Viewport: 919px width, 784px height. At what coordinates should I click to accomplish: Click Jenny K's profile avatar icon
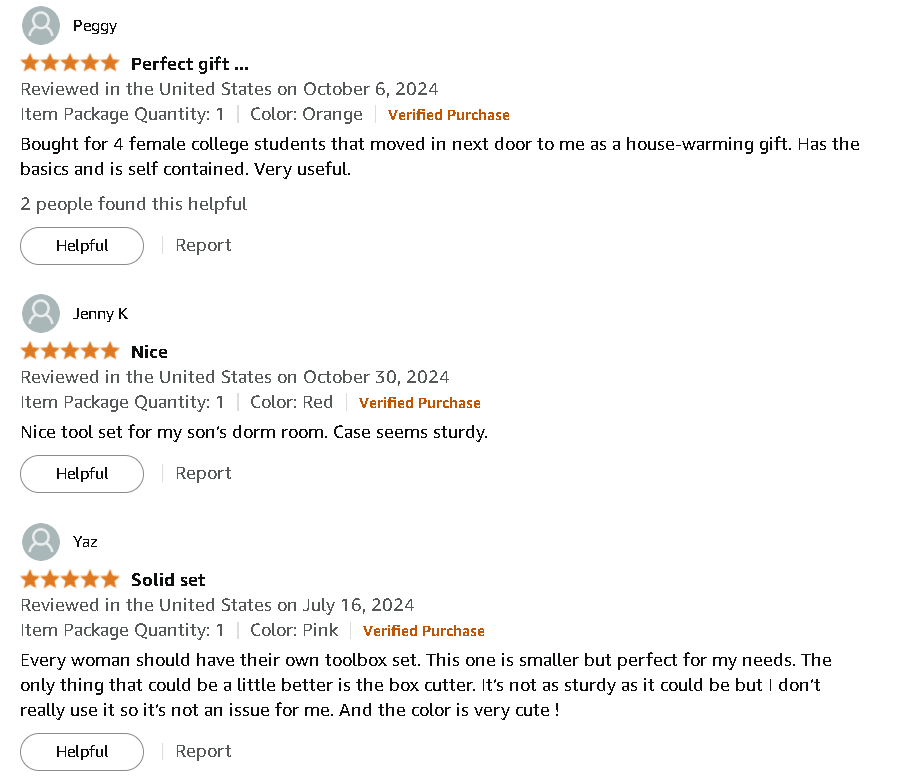41,313
